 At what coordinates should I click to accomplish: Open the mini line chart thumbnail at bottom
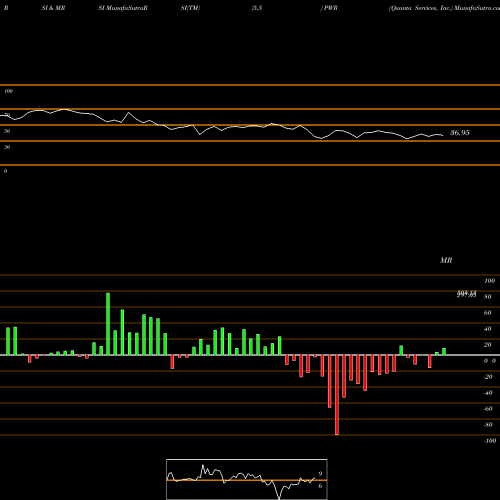tap(247, 479)
